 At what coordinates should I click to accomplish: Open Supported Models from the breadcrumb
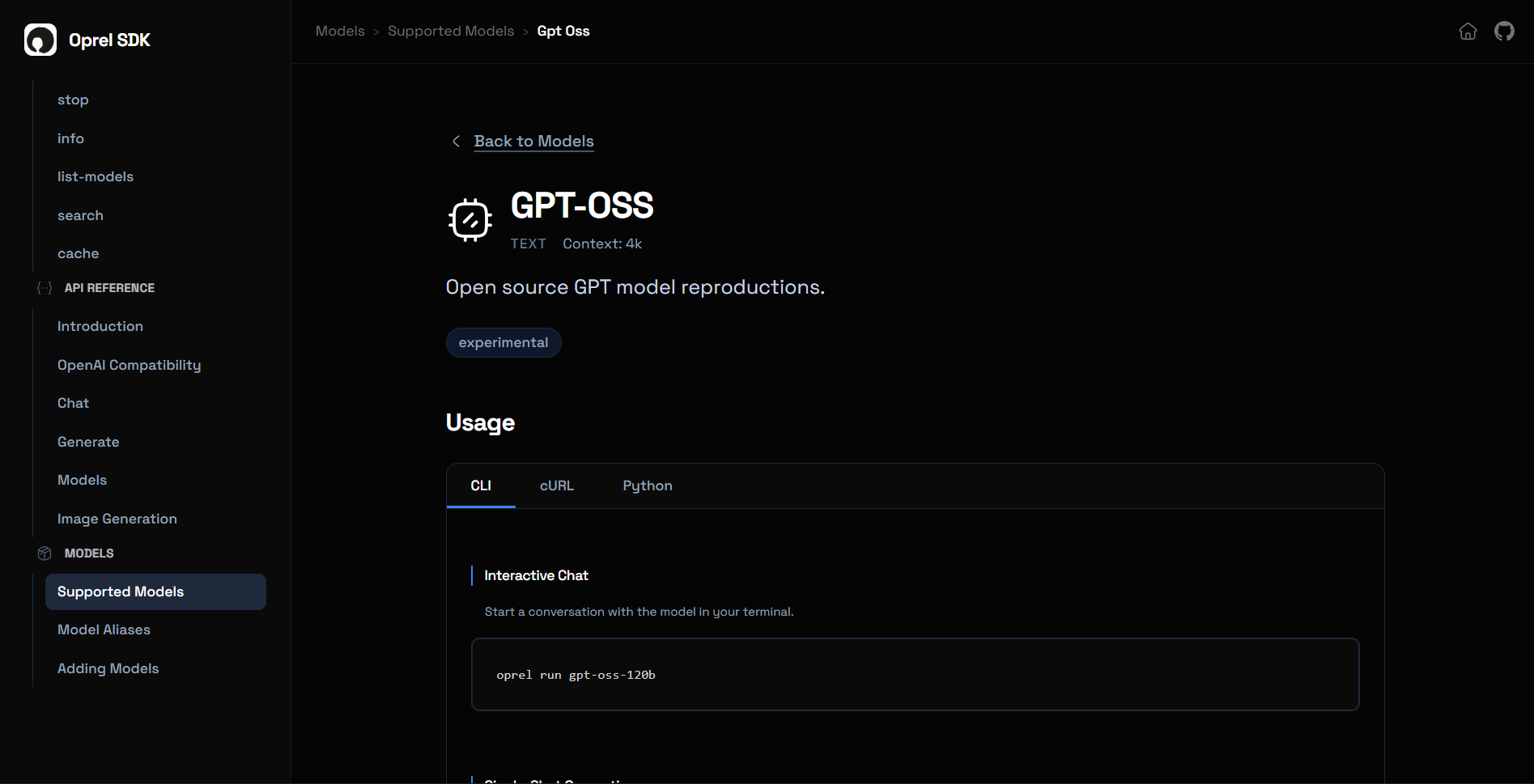click(x=451, y=31)
